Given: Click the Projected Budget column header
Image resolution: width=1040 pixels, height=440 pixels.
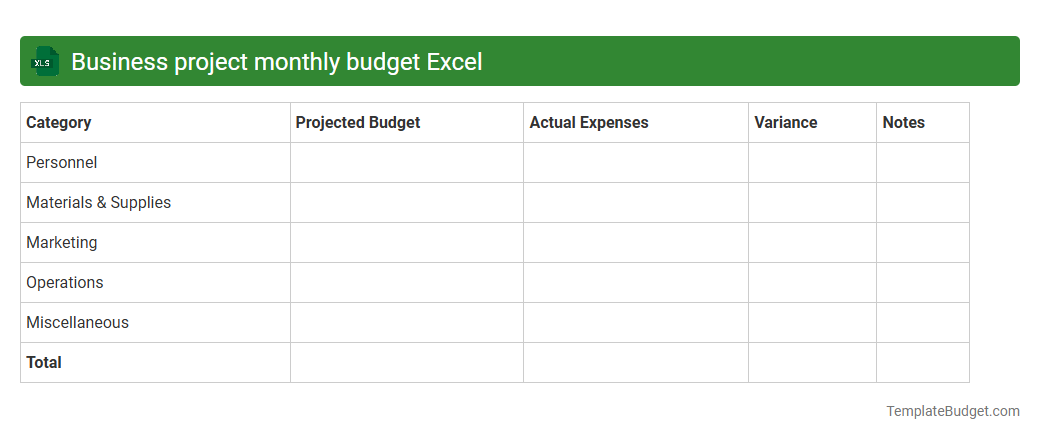Looking at the screenshot, I should tap(407, 123).
